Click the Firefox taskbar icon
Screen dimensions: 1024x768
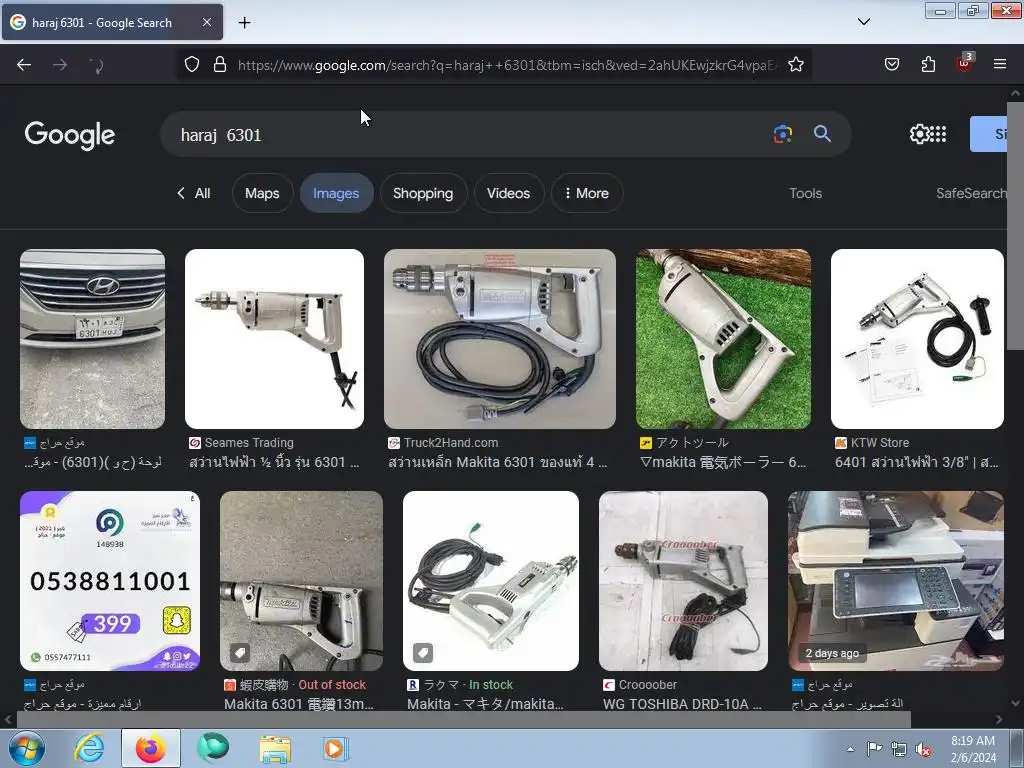(x=150, y=748)
